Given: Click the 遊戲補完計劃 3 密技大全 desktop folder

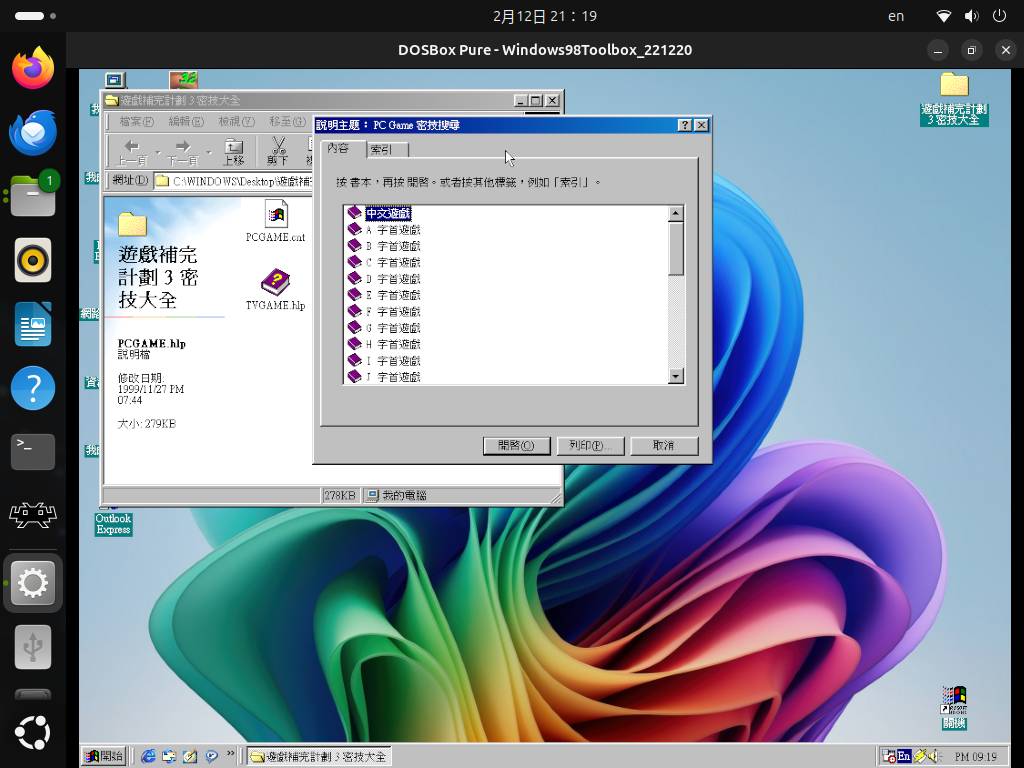Looking at the screenshot, I should pyautogui.click(x=953, y=99).
